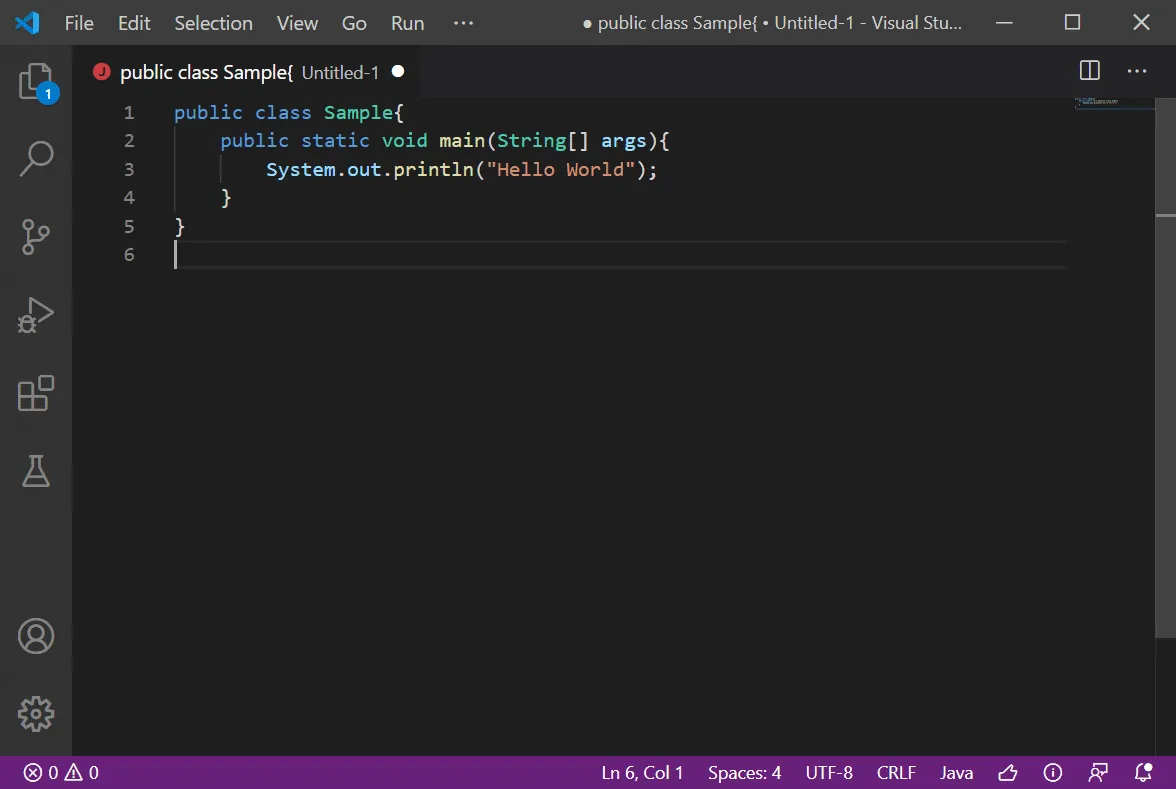Click the vertical editor scrollbar
Viewport: 1176px width, 789px height.
point(1166,368)
